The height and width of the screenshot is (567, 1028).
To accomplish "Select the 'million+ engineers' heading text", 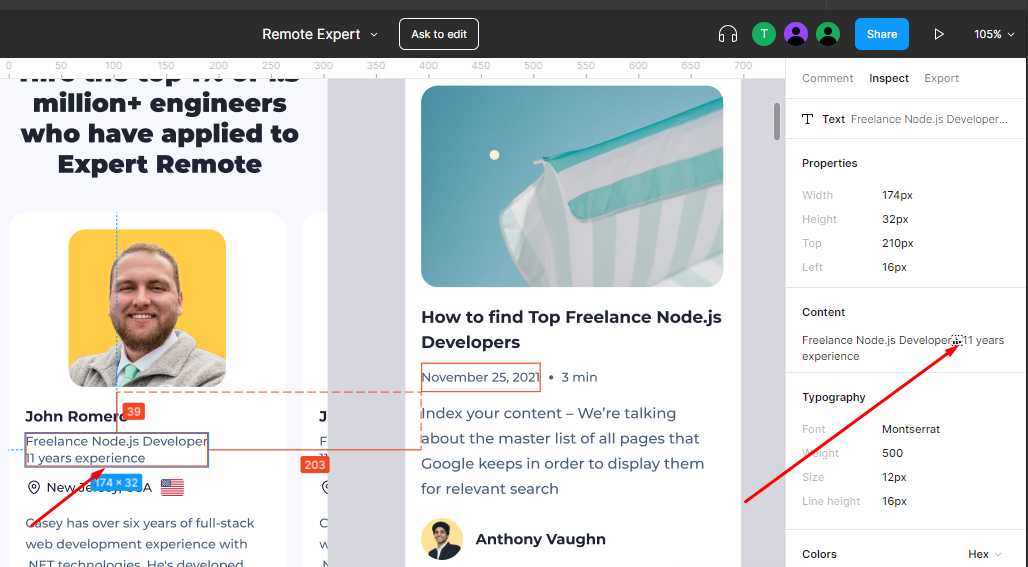I will [x=159, y=103].
